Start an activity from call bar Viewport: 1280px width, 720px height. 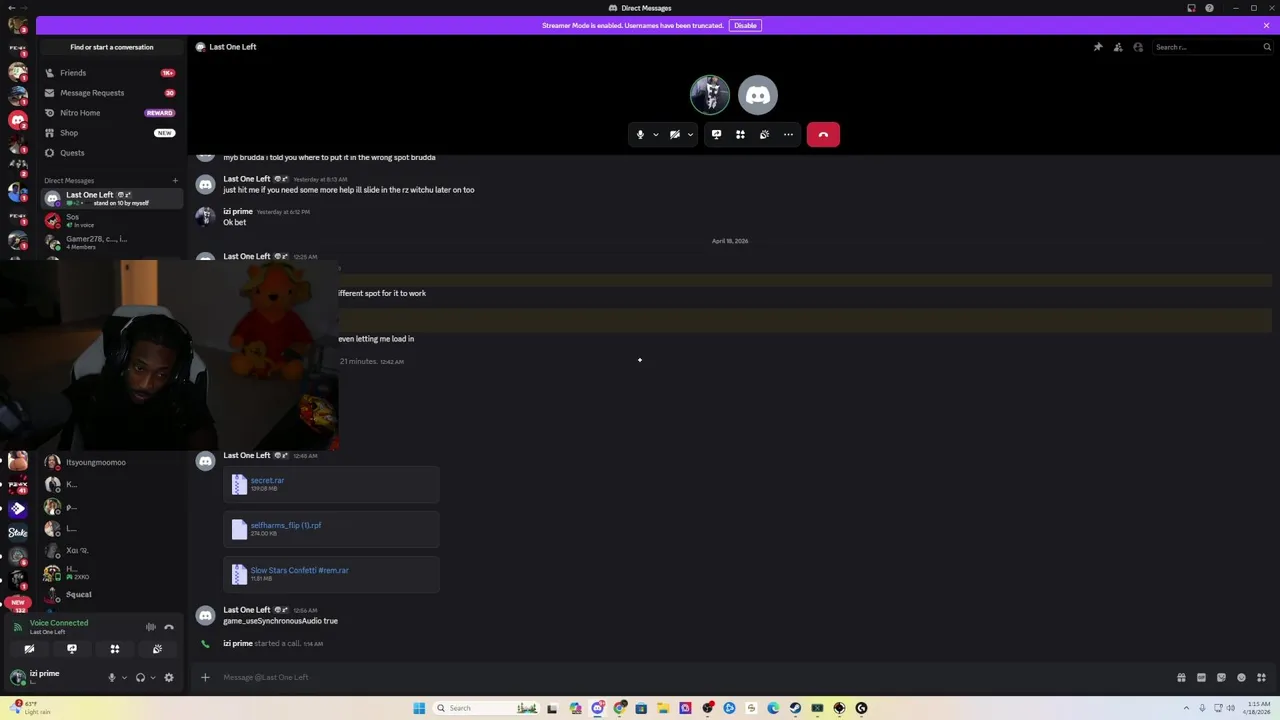click(x=740, y=134)
